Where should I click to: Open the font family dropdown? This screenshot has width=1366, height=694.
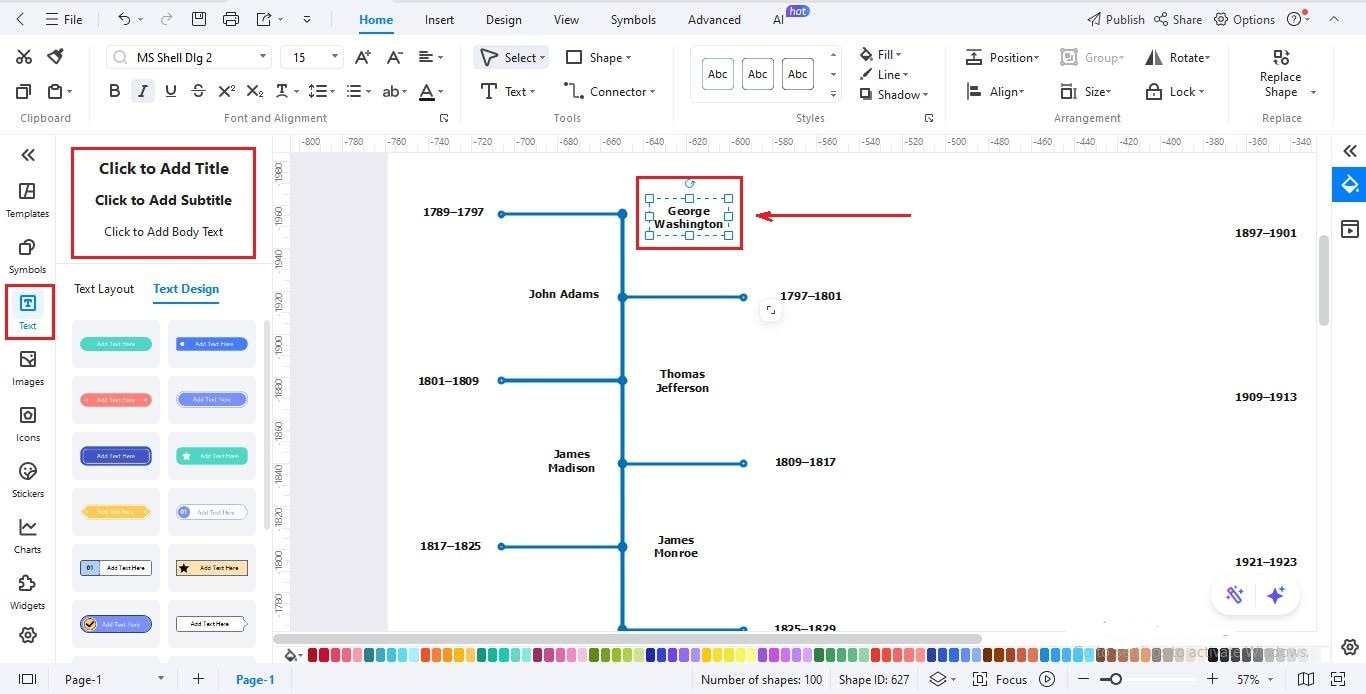pos(263,56)
